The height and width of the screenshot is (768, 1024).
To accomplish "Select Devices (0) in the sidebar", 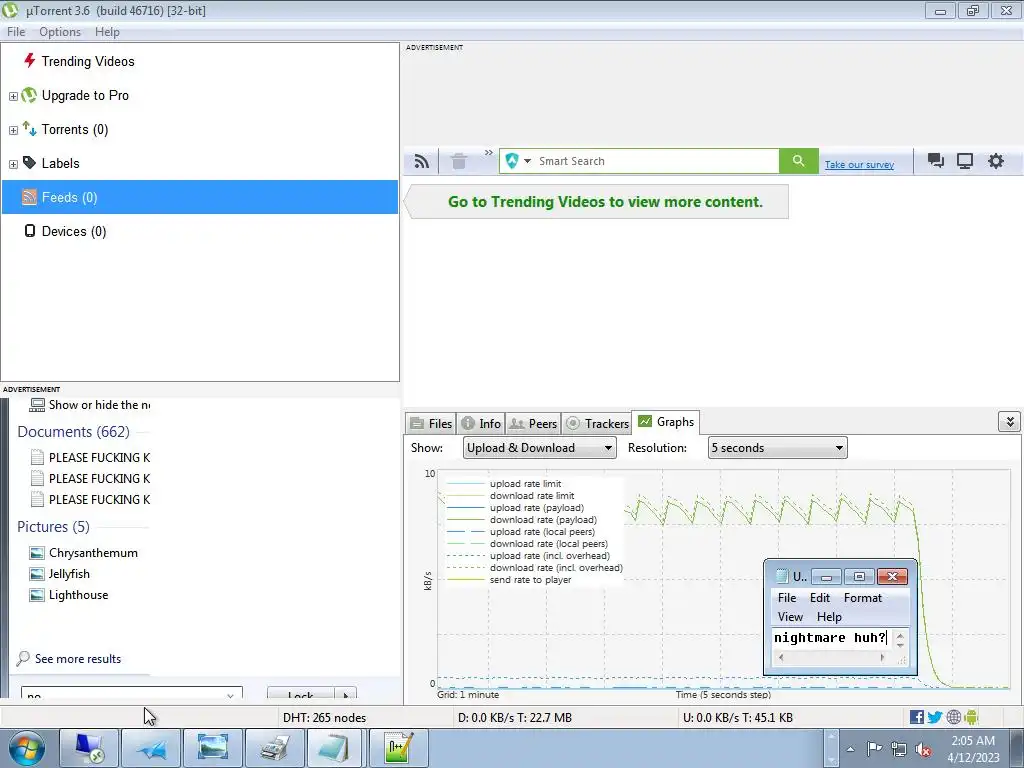I will pyautogui.click(x=199, y=231).
